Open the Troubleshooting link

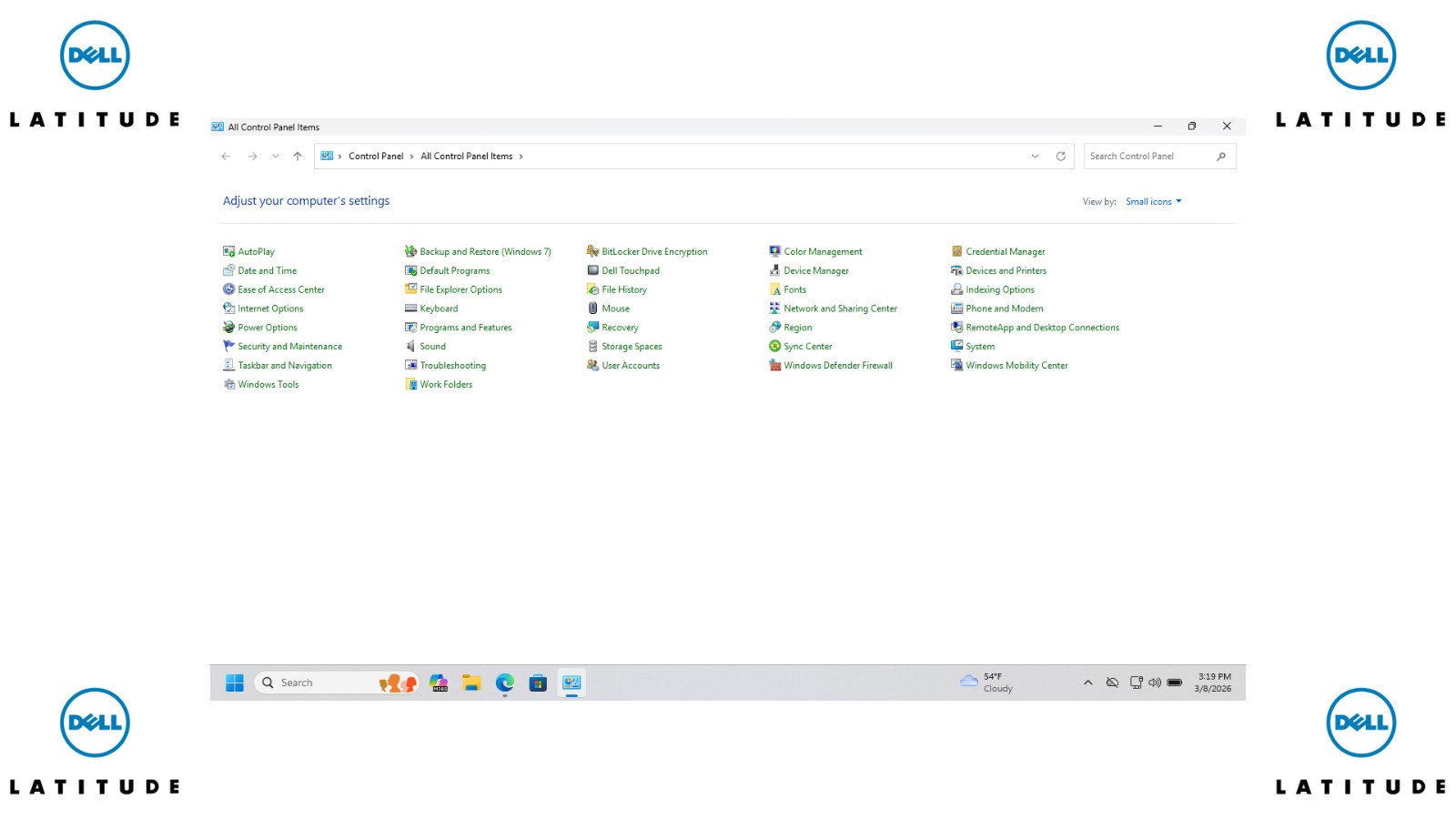point(453,366)
